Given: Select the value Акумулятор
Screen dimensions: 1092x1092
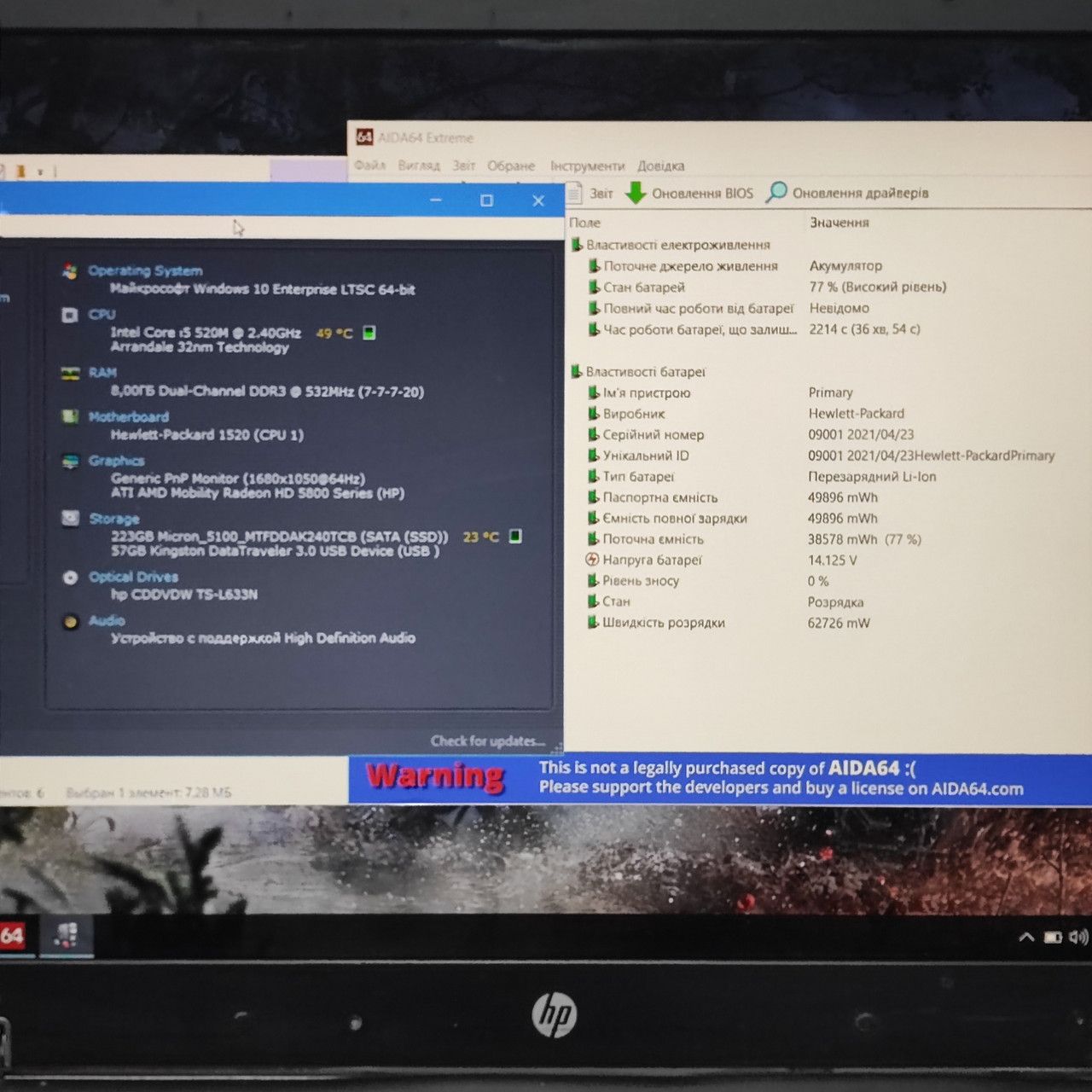Looking at the screenshot, I should pos(845,266).
